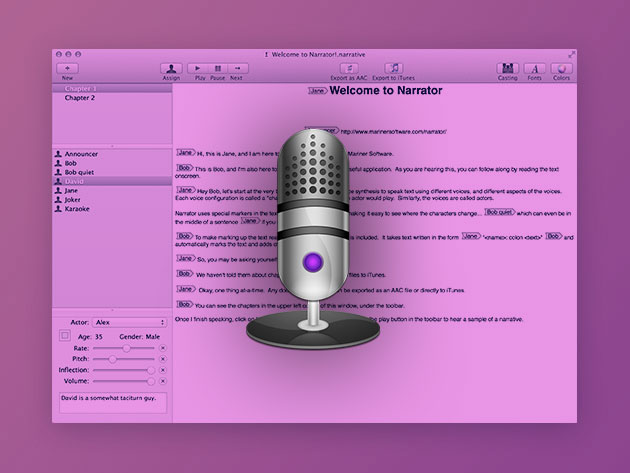
Task: Skip ahead with the Next button
Action: pyautogui.click(x=238, y=68)
